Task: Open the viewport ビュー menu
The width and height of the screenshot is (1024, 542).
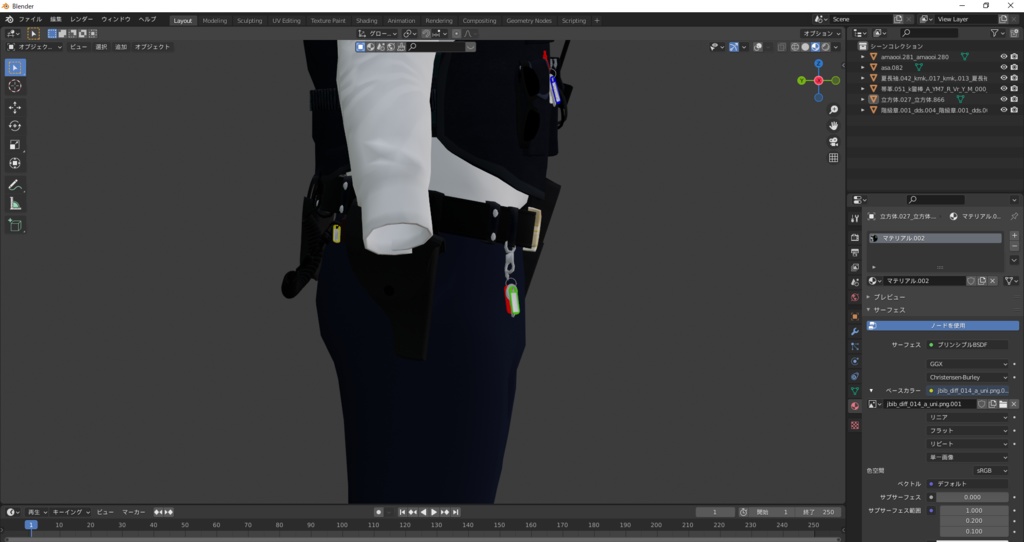Action: point(78,47)
